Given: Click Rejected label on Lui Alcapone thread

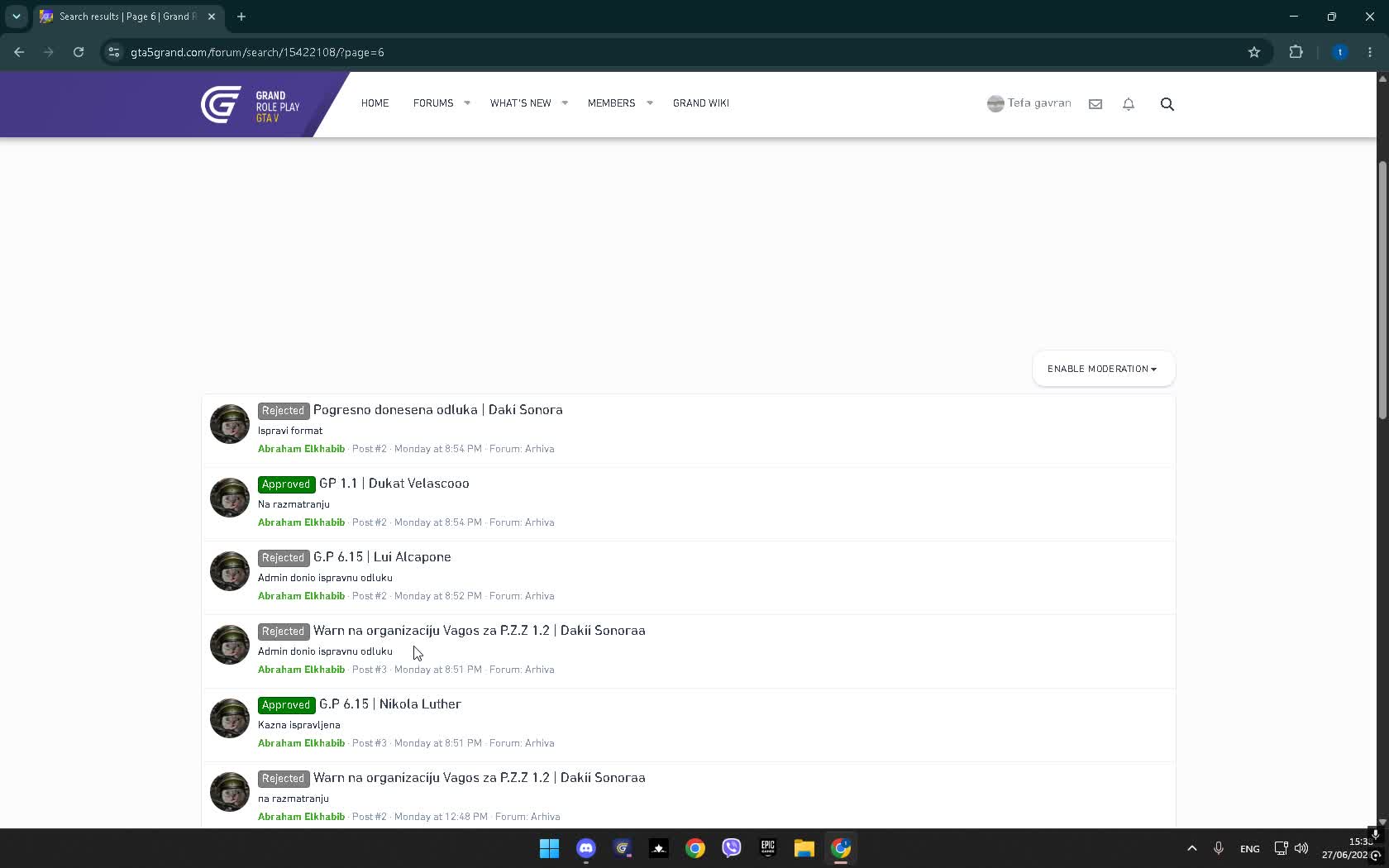Looking at the screenshot, I should [283, 558].
